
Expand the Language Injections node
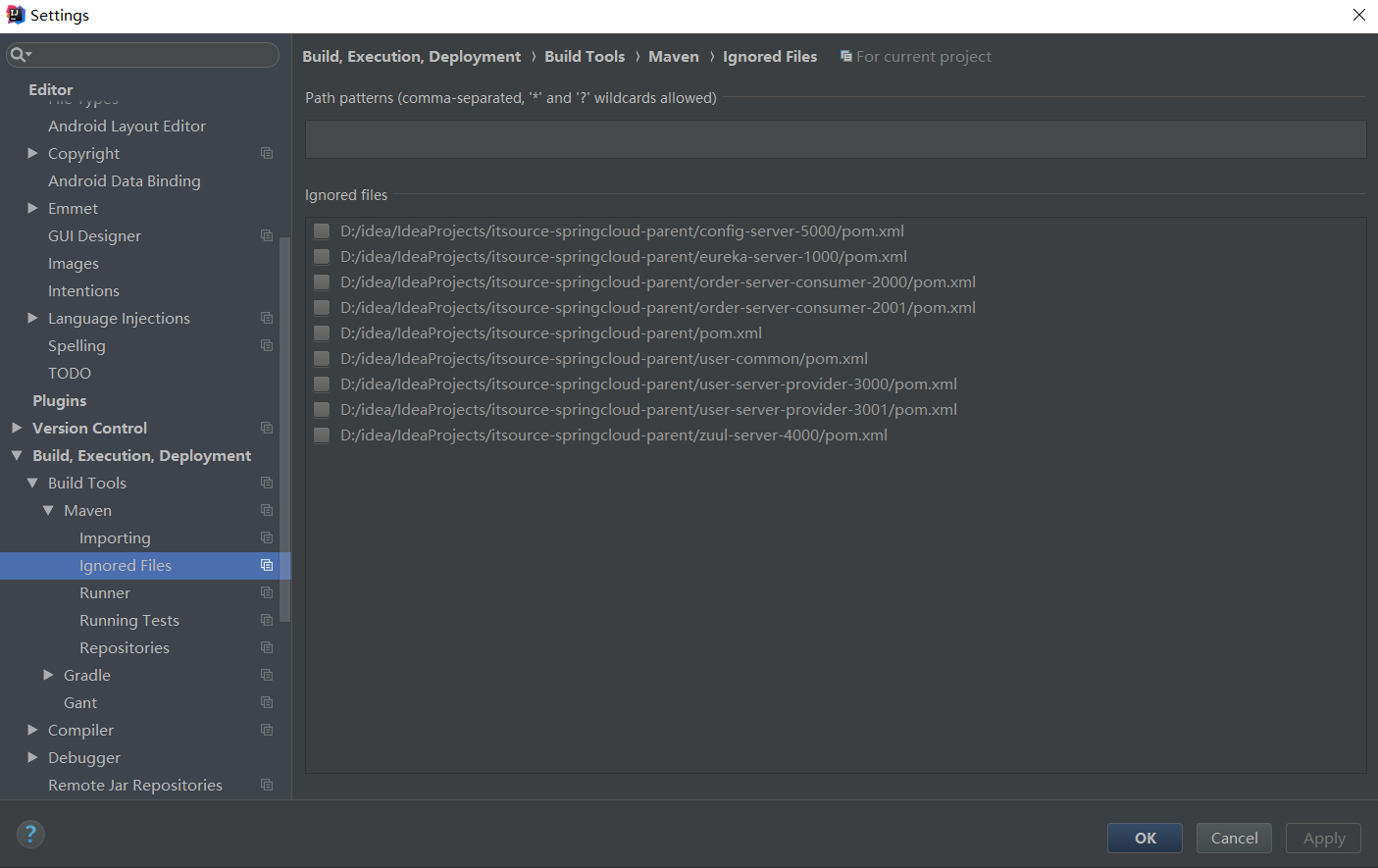pos(32,318)
